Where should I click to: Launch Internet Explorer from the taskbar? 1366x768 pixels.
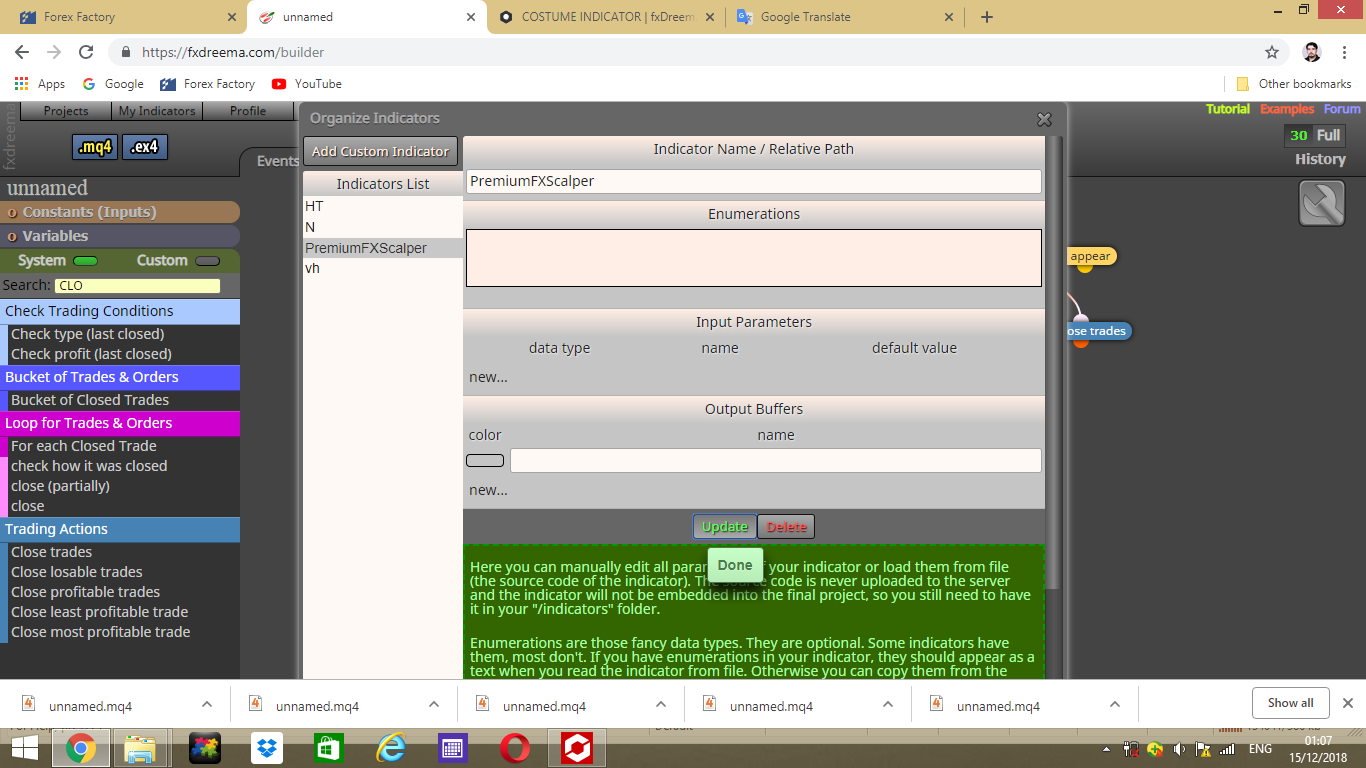[391, 748]
